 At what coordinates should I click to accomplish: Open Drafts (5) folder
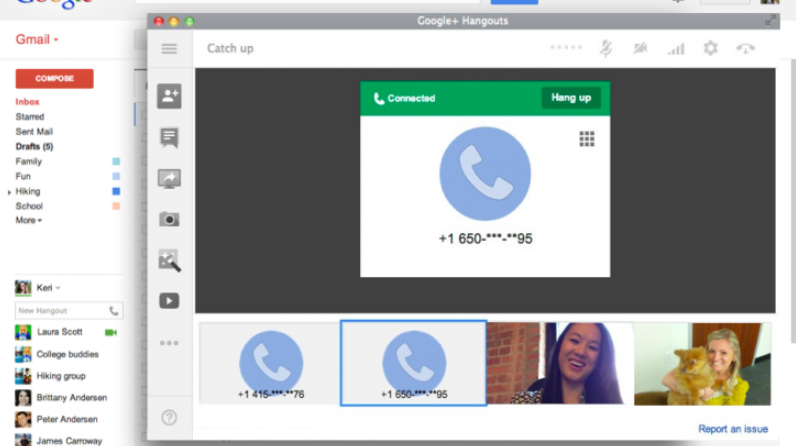(x=34, y=147)
